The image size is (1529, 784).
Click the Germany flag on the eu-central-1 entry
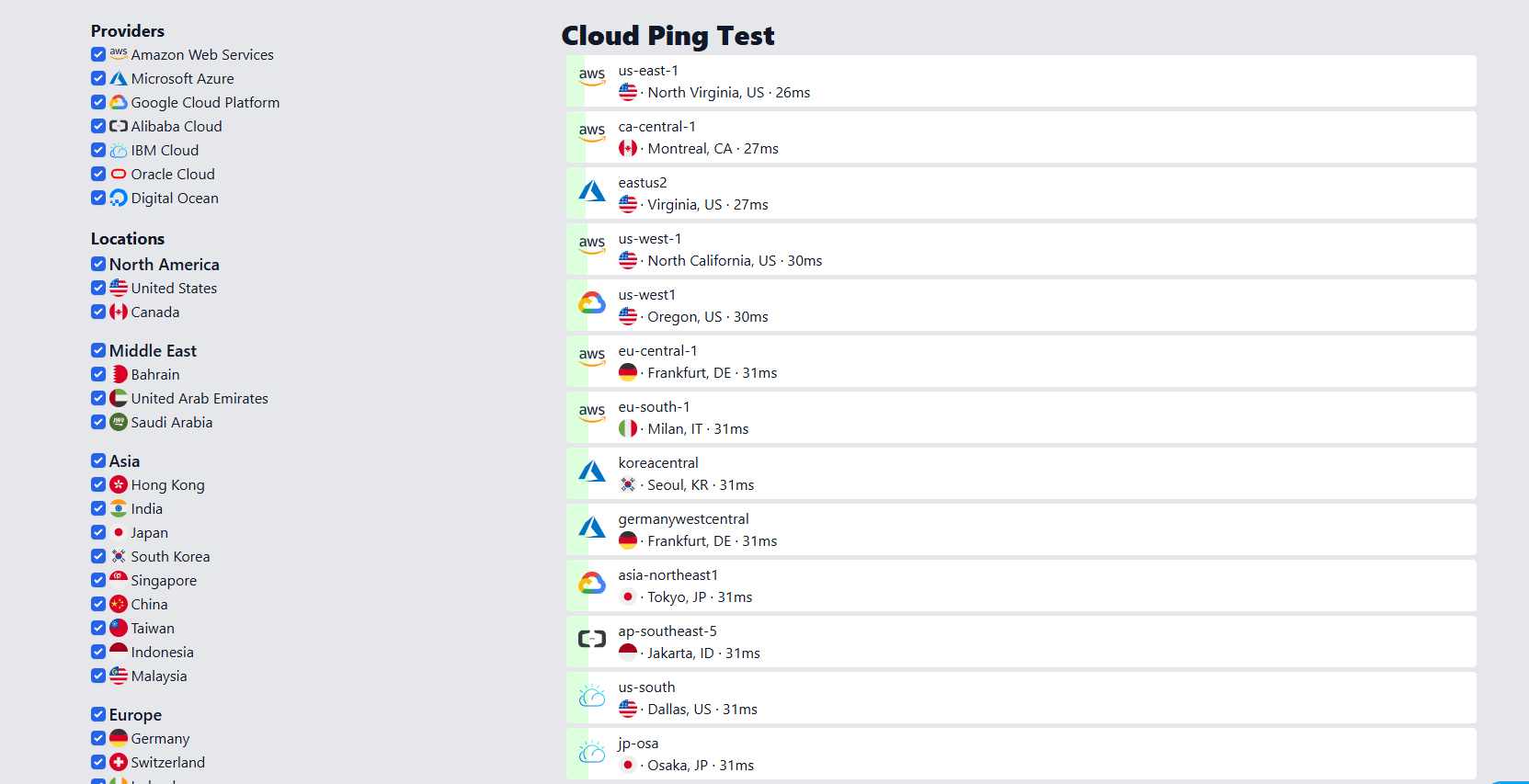click(x=628, y=372)
